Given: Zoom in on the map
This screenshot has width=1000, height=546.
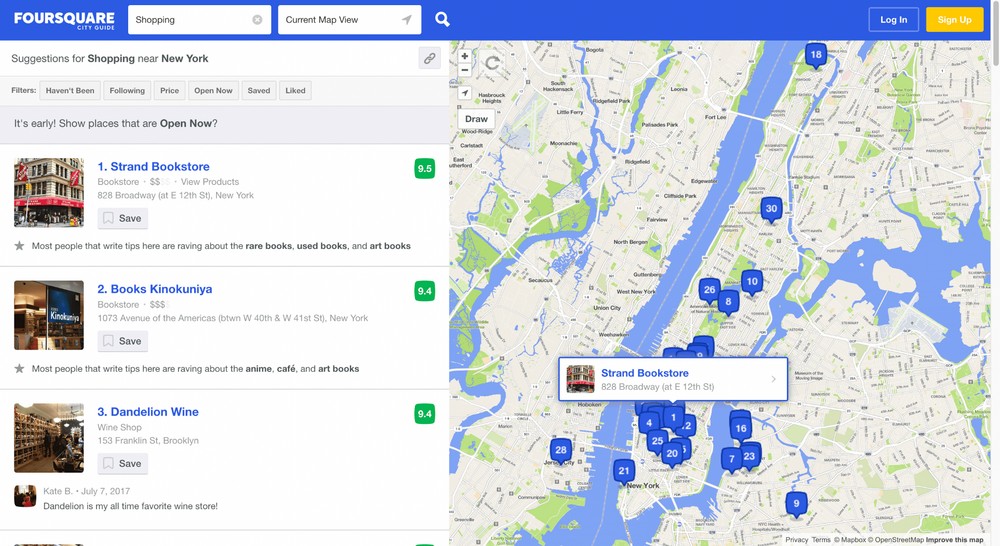Looking at the screenshot, I should [x=465, y=56].
